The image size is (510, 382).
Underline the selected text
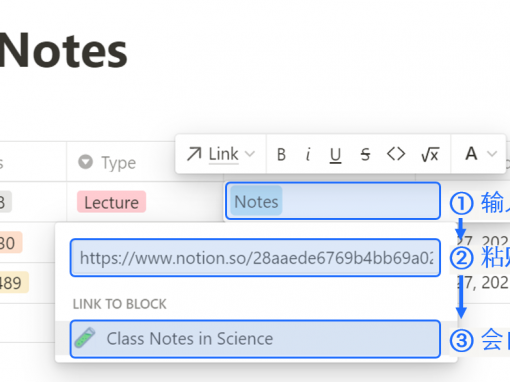pos(335,155)
